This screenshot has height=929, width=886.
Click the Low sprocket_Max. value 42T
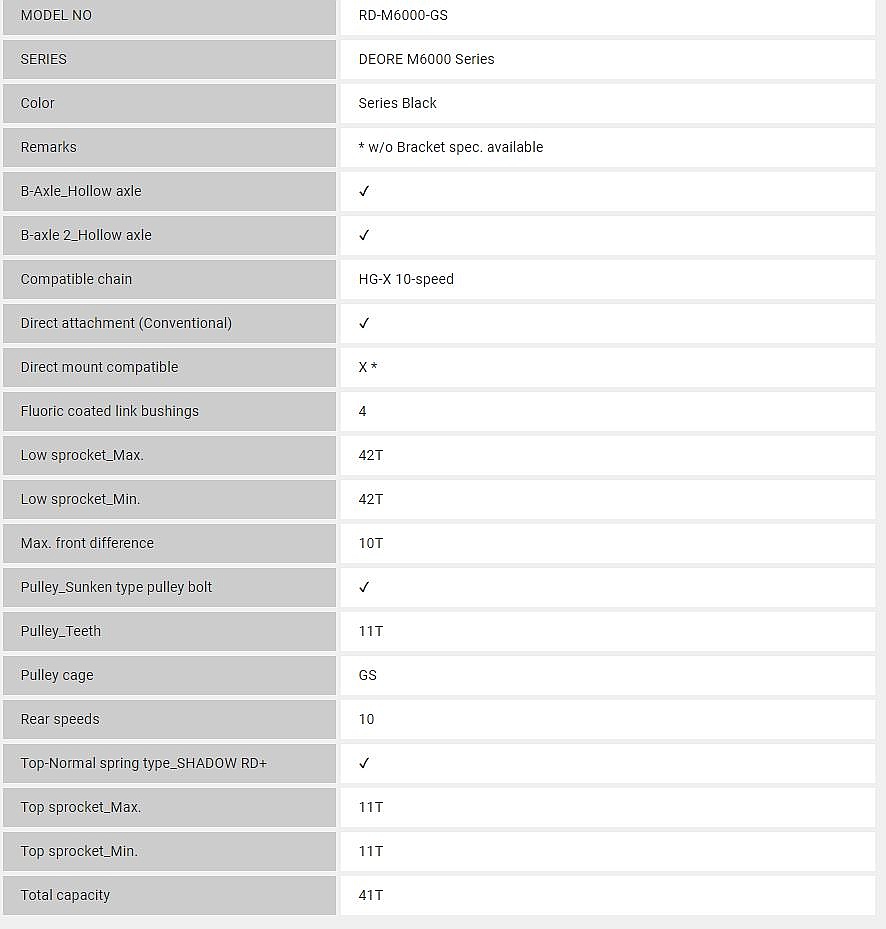[x=371, y=455]
